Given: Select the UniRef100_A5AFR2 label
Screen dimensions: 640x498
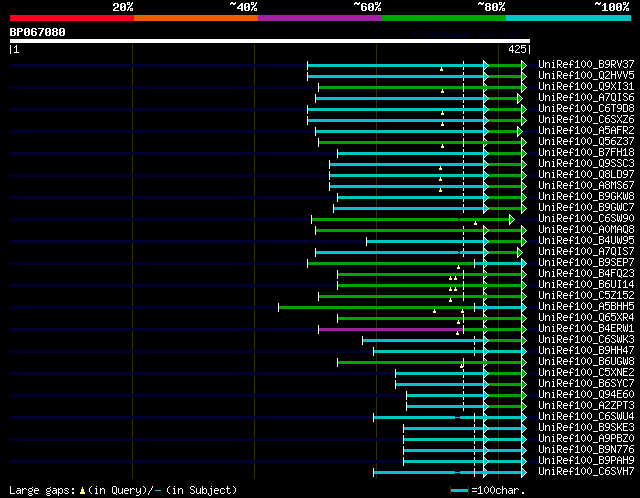Looking at the screenshot, I should (x=586, y=130).
